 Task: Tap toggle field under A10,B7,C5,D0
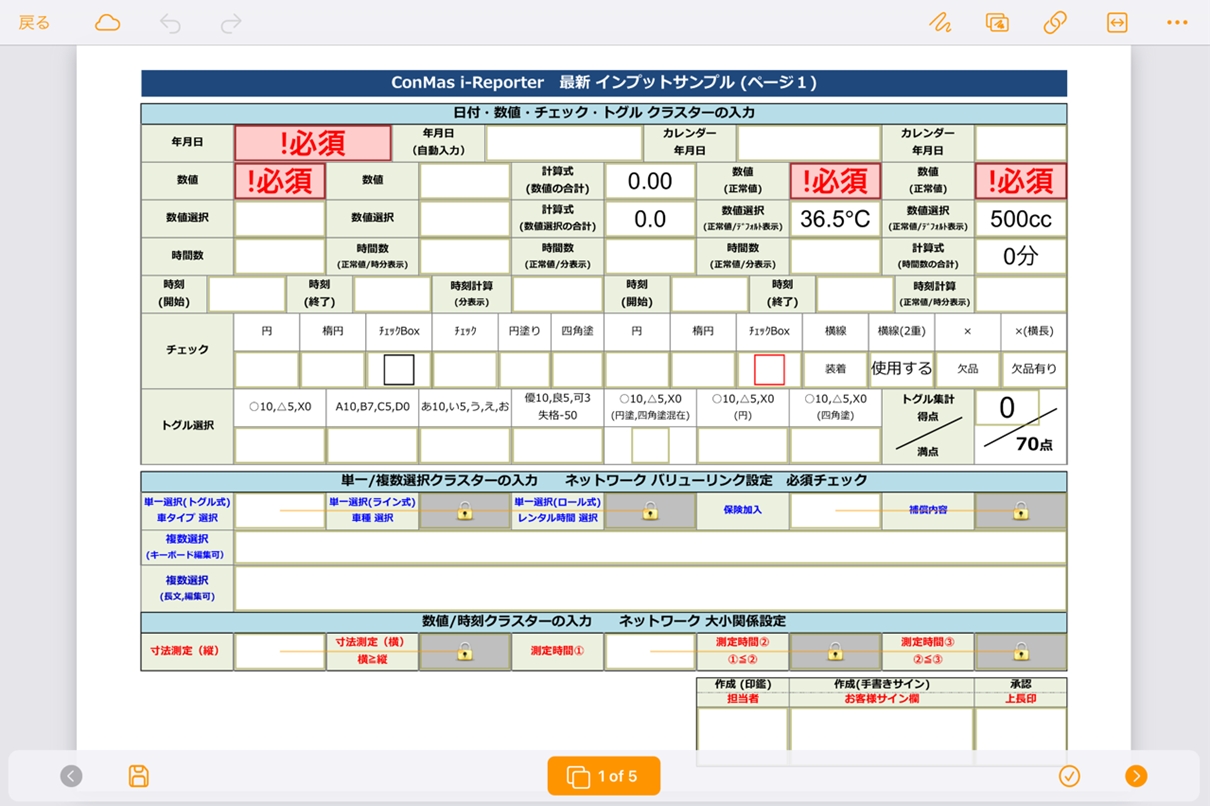pos(372,445)
